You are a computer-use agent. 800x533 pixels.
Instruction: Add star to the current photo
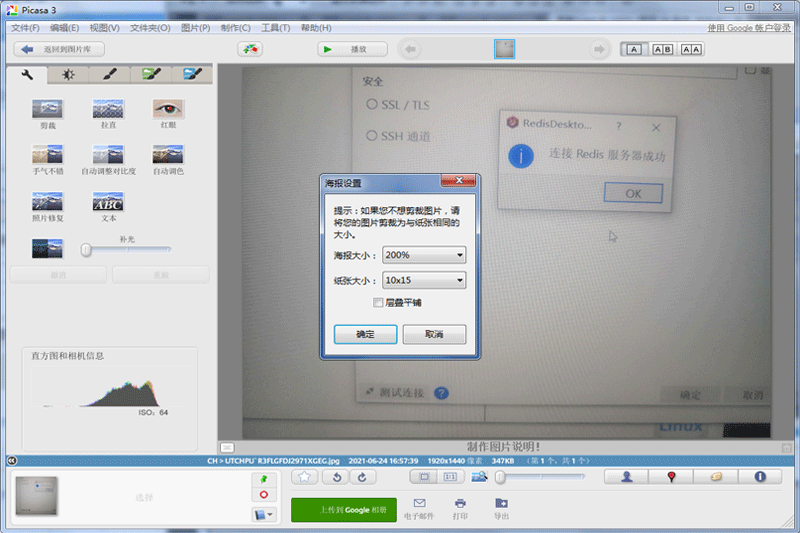pyautogui.click(x=305, y=477)
